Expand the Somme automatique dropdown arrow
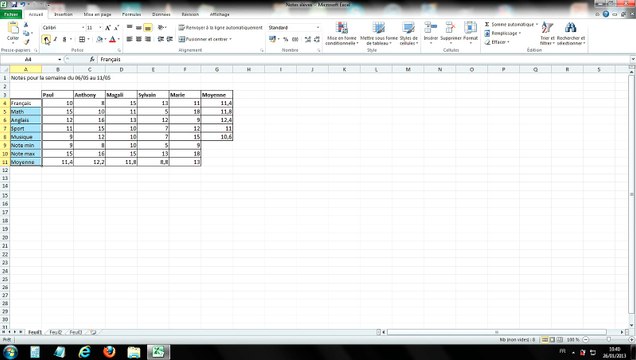 (x=537, y=24)
